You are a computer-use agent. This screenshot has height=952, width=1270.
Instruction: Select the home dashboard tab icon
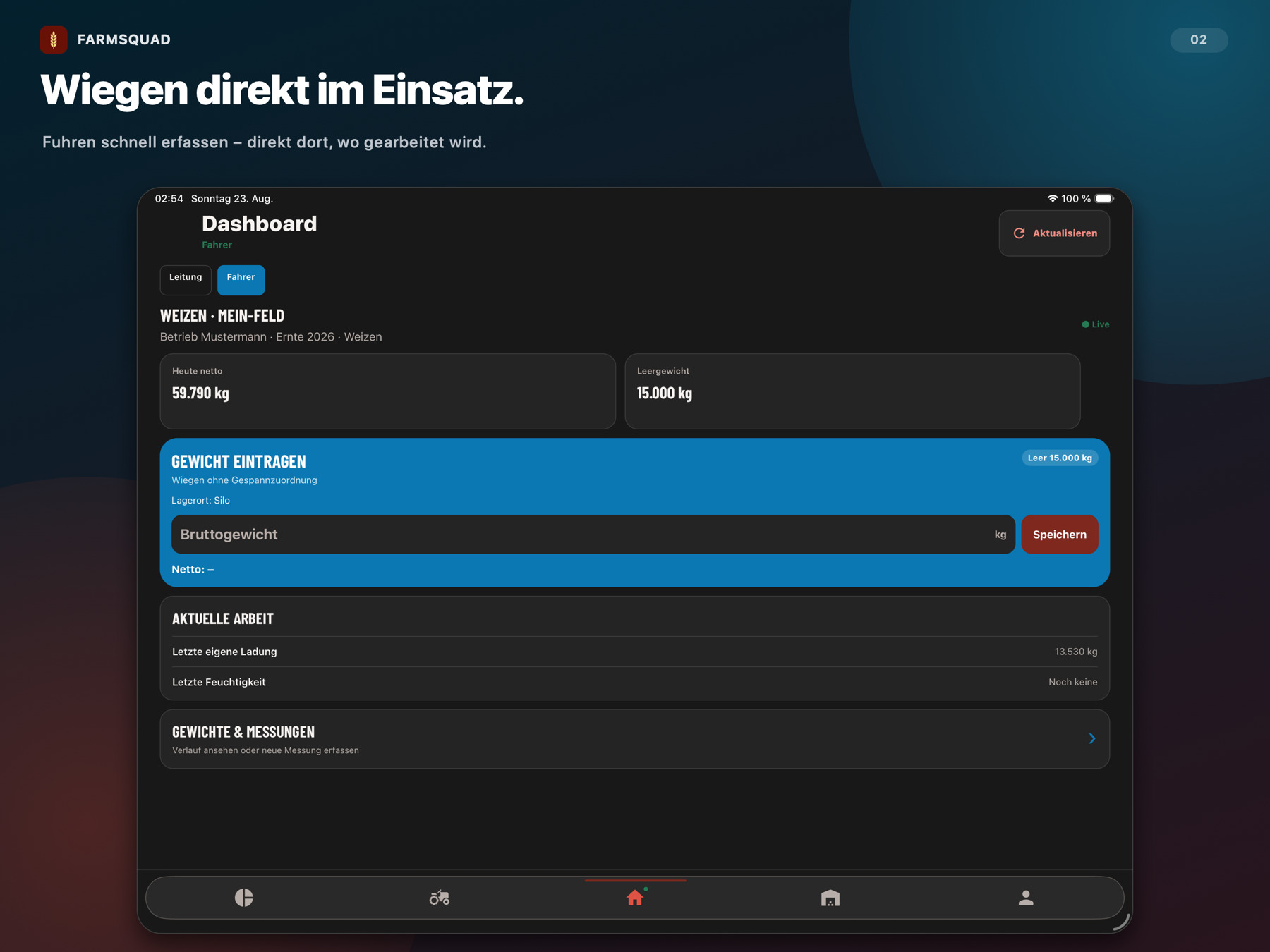point(635,897)
